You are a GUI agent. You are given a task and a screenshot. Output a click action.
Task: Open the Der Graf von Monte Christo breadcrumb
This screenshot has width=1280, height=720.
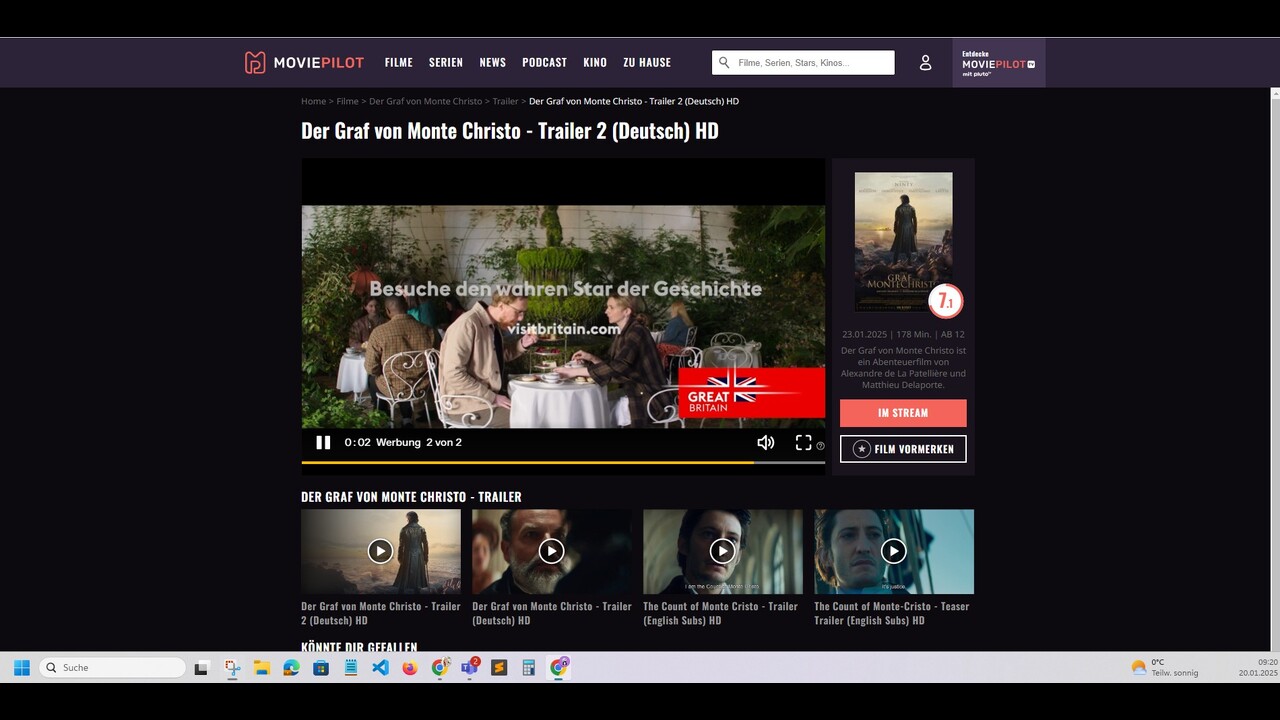425,101
